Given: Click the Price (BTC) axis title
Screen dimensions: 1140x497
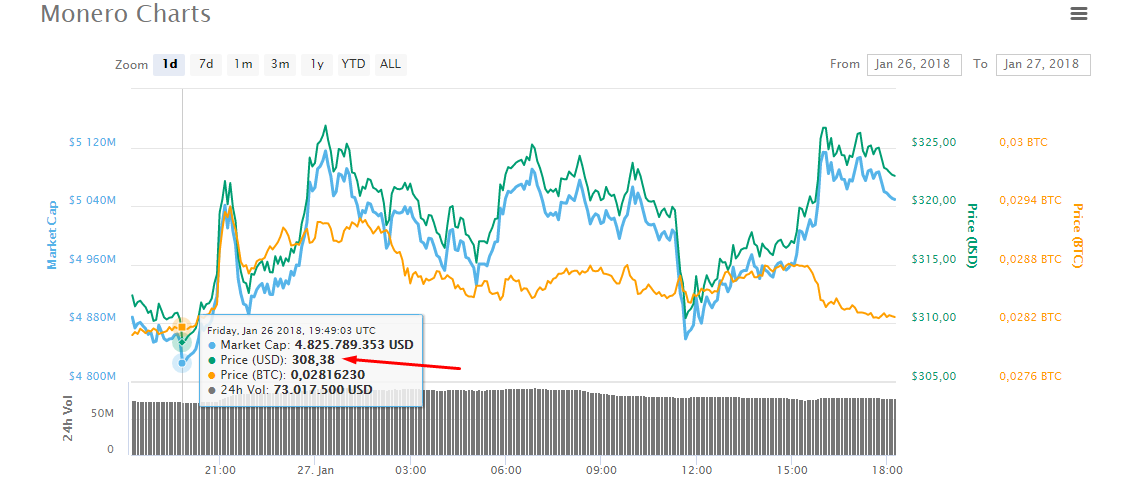Looking at the screenshot, I should pos(1077,235).
